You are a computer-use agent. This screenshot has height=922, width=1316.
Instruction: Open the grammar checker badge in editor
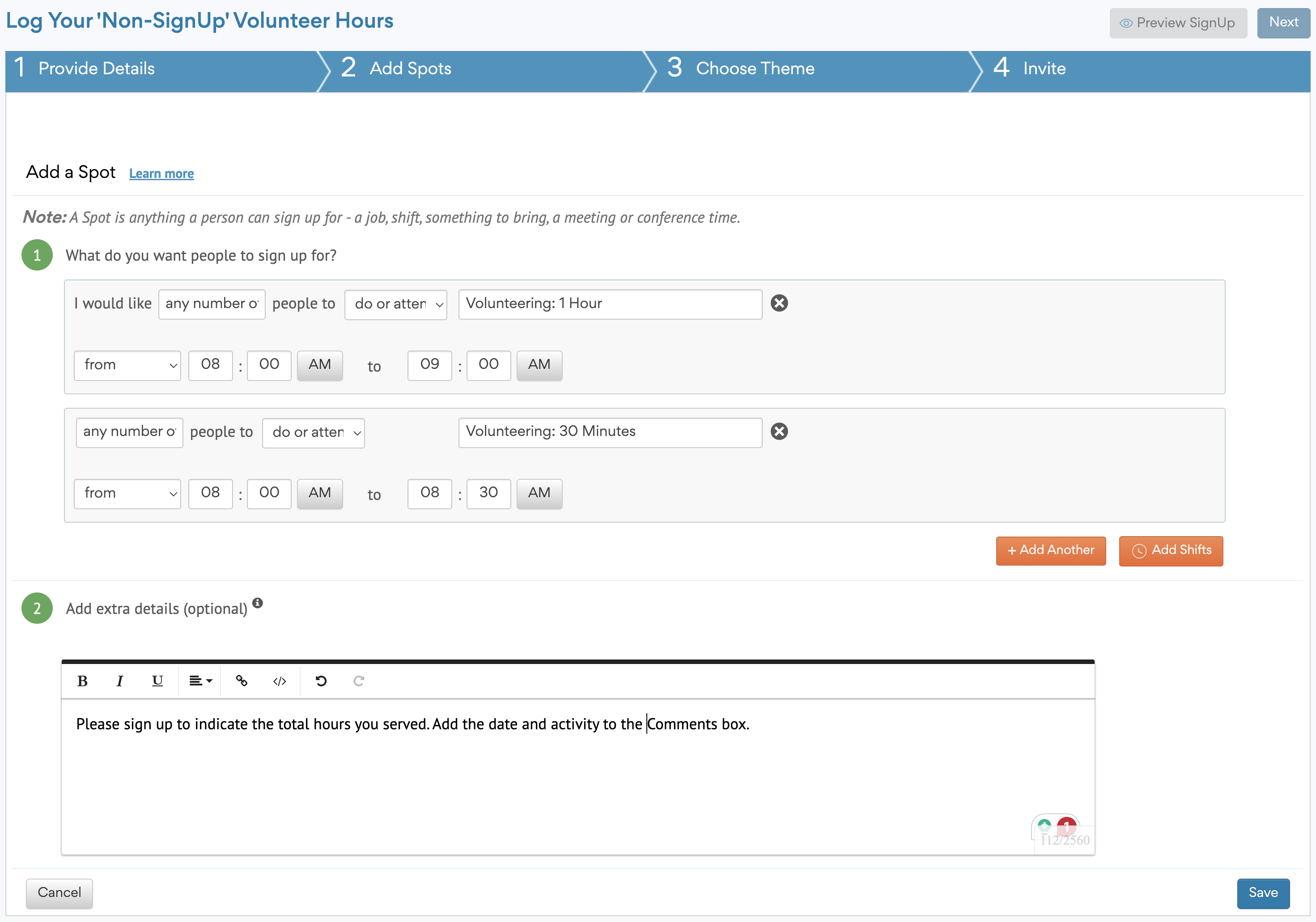(1055, 826)
